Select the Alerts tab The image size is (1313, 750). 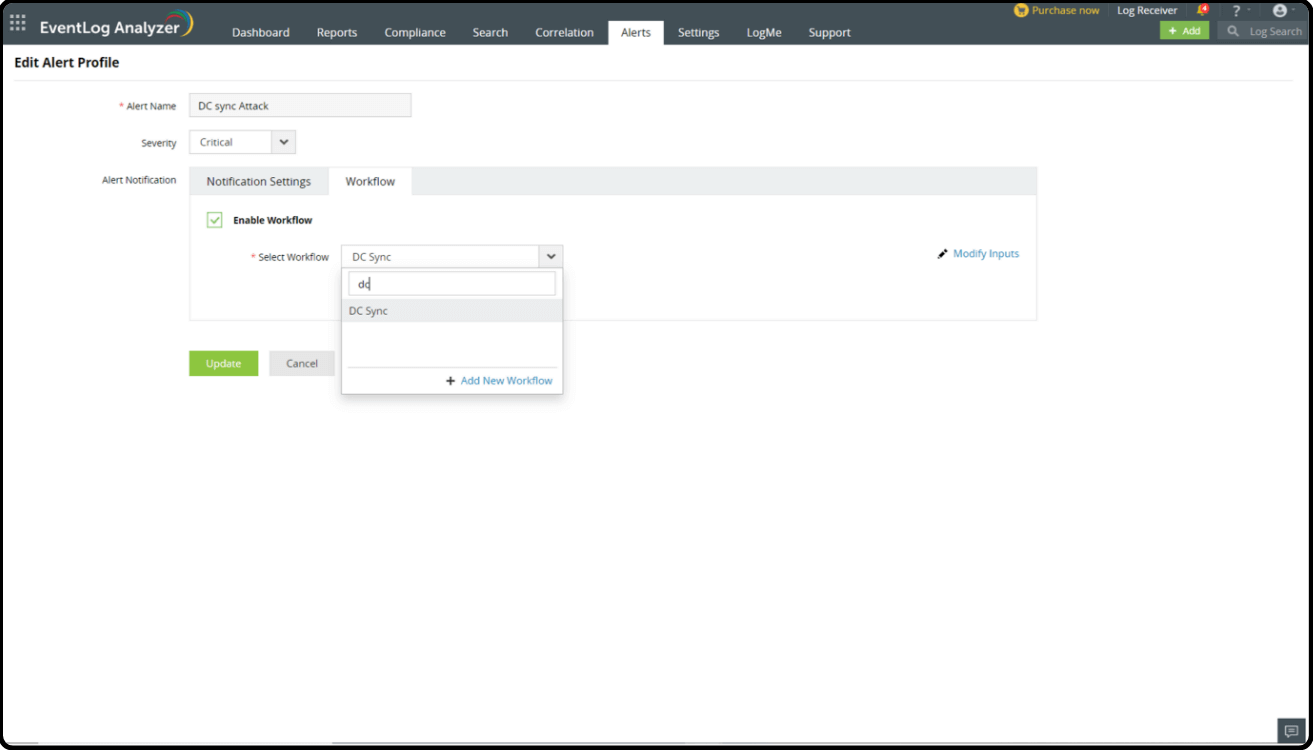(x=636, y=32)
